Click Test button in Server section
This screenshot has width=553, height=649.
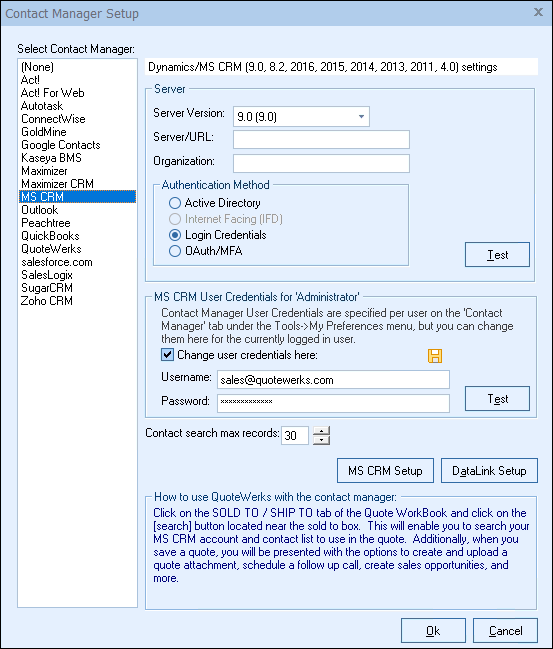click(x=497, y=255)
